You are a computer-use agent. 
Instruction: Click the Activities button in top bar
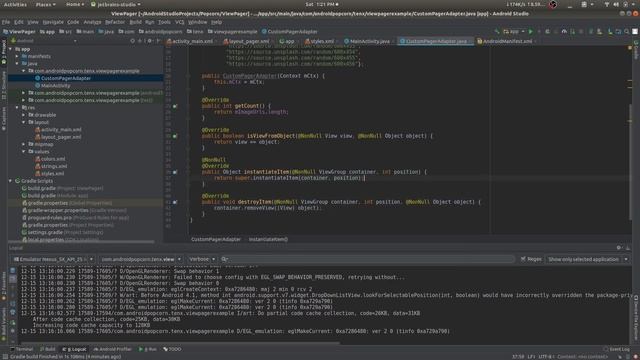pos(15,4)
